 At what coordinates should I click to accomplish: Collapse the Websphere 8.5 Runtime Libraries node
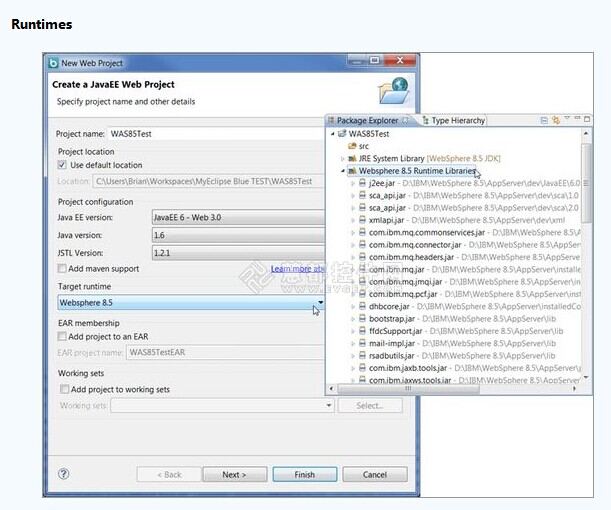click(342, 171)
